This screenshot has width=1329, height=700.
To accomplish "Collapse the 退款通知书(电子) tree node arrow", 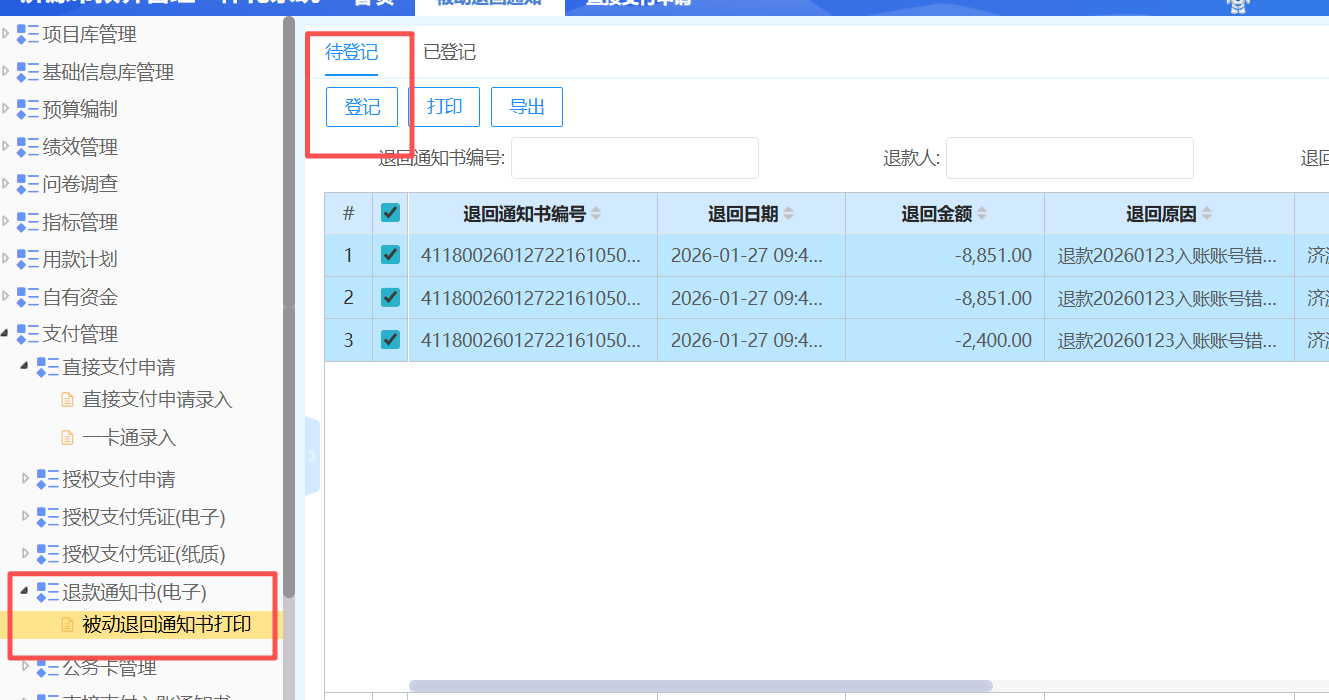I will pyautogui.click(x=25, y=592).
